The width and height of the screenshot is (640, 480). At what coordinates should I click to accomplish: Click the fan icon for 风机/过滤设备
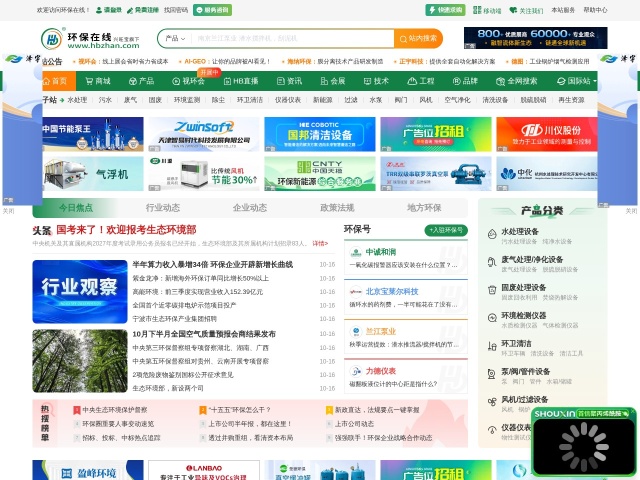(x=492, y=402)
